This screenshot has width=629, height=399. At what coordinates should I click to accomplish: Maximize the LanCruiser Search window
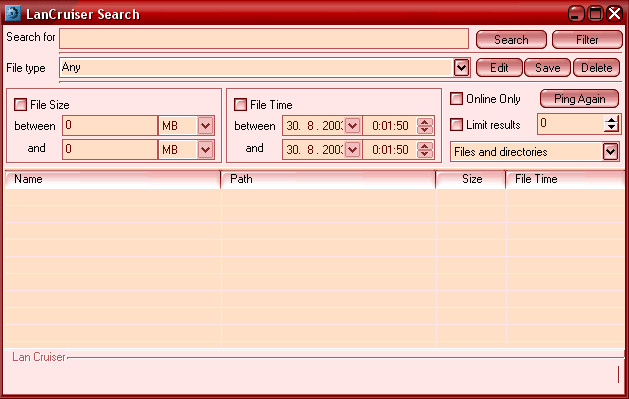pyautogui.click(x=595, y=14)
